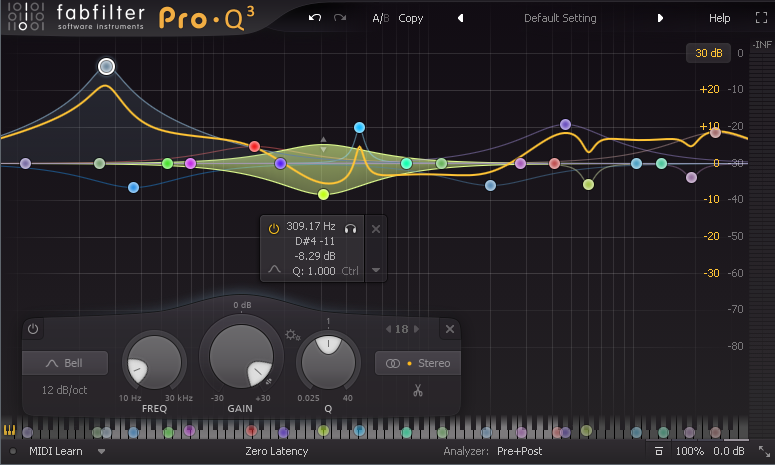Copy the current state to the other slot
The height and width of the screenshot is (465, 775).
coord(411,18)
